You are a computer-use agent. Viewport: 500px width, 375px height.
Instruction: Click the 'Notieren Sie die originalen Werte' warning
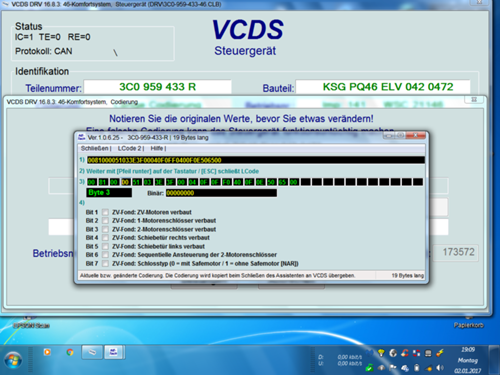[241, 119]
